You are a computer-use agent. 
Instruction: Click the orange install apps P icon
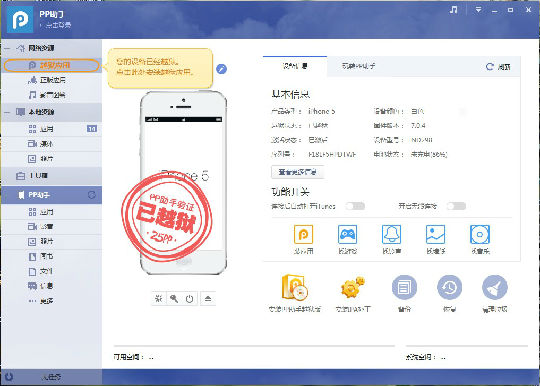303,234
